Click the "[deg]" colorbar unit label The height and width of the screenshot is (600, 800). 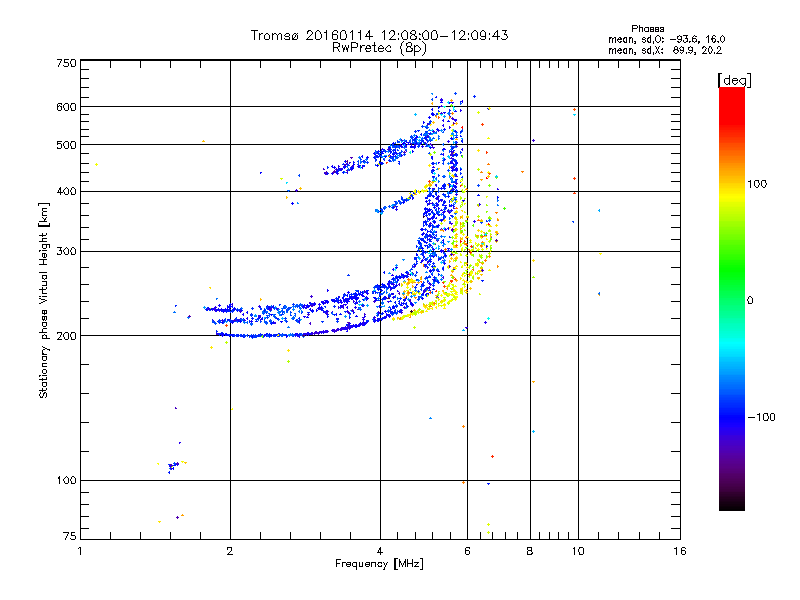click(x=734, y=80)
